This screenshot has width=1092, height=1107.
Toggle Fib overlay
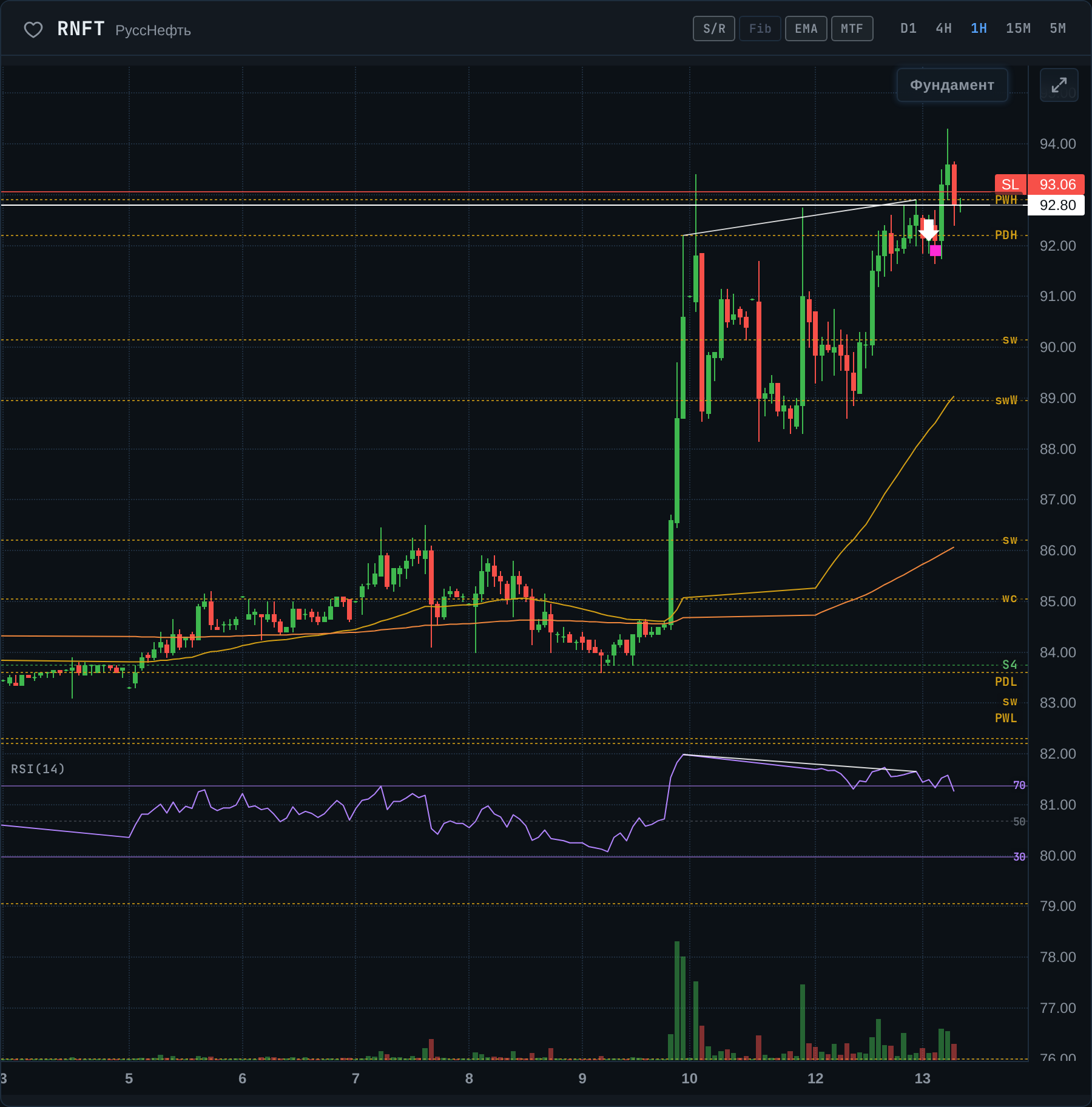tap(760, 29)
